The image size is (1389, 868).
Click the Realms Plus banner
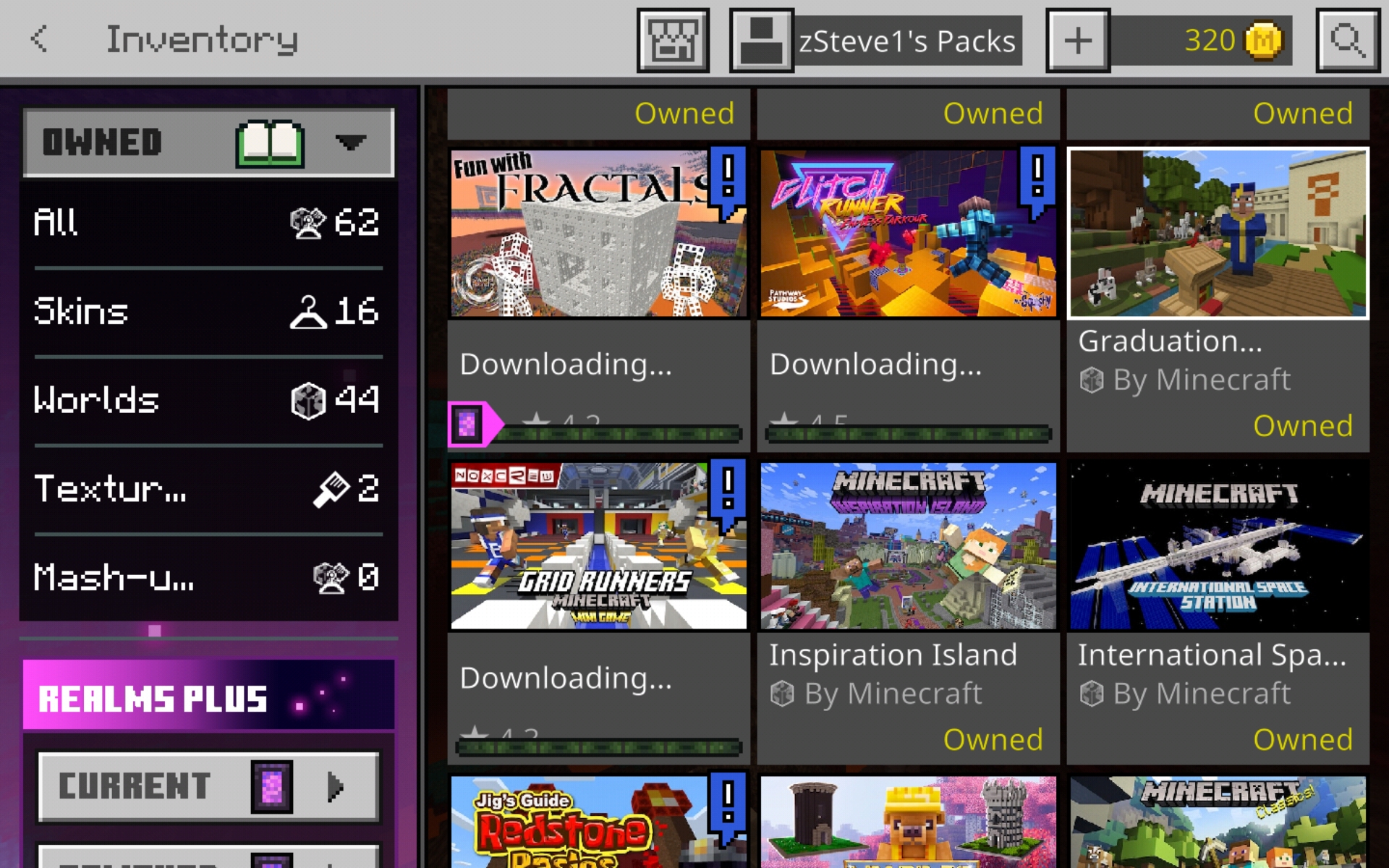208,696
